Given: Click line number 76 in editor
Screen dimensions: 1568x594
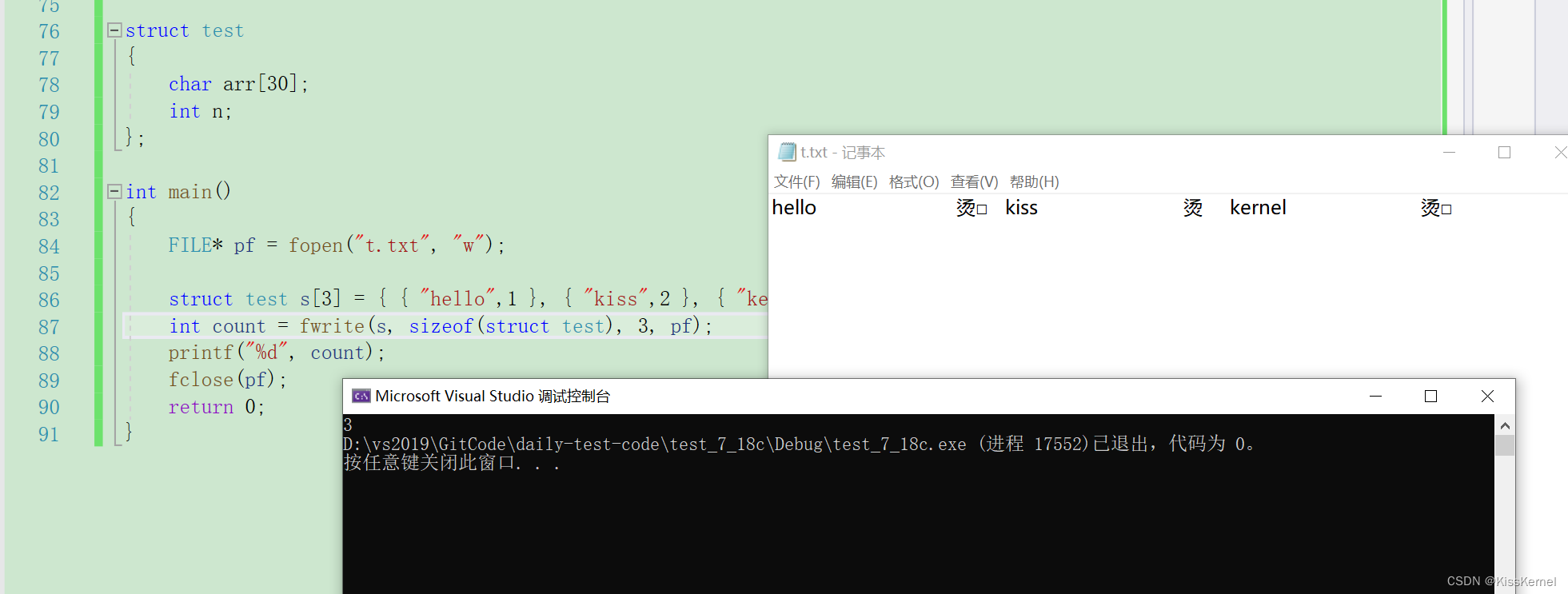Looking at the screenshot, I should (49, 31).
